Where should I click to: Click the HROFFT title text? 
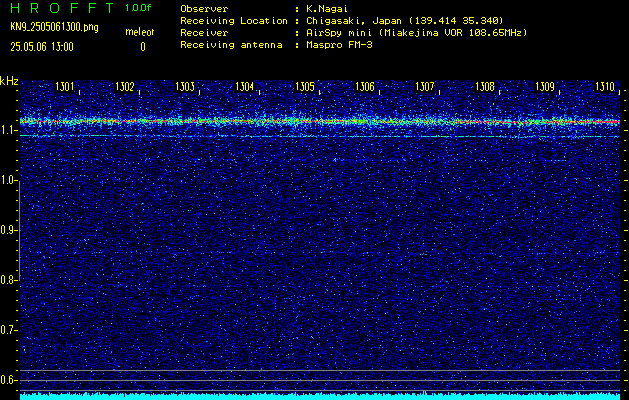tap(61, 8)
